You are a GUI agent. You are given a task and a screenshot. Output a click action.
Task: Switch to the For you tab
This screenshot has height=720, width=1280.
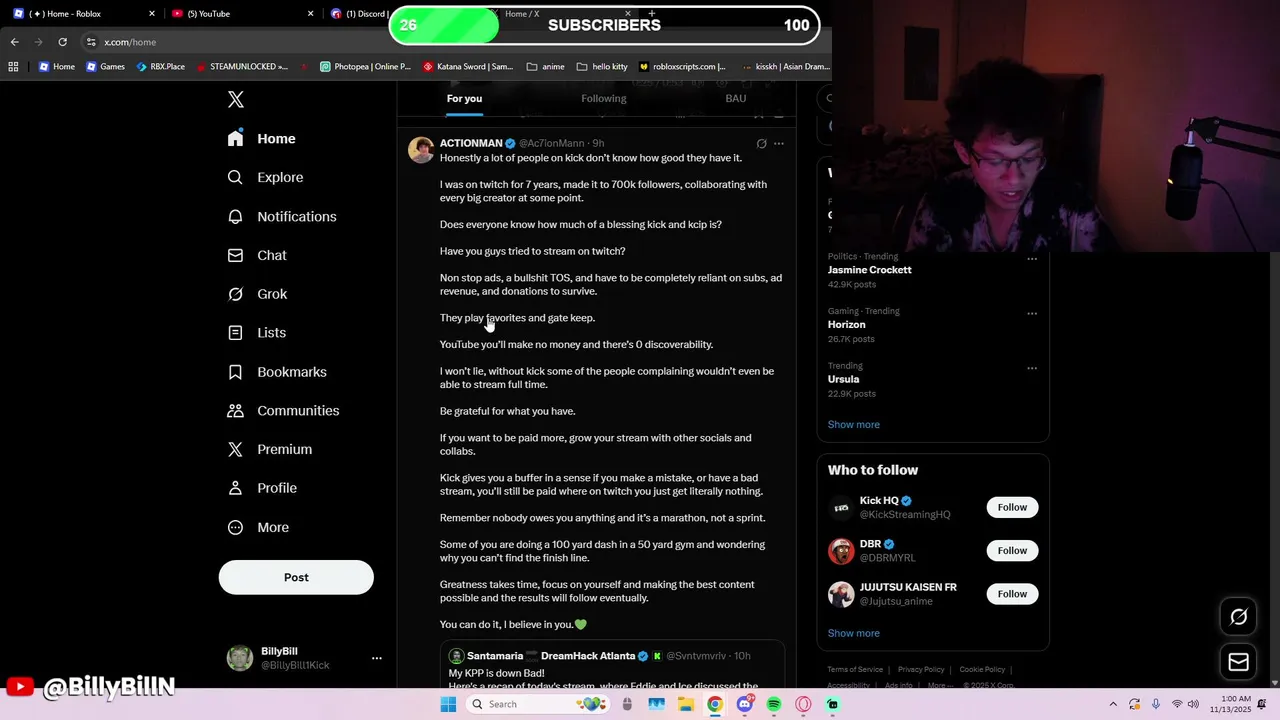pyautogui.click(x=464, y=98)
